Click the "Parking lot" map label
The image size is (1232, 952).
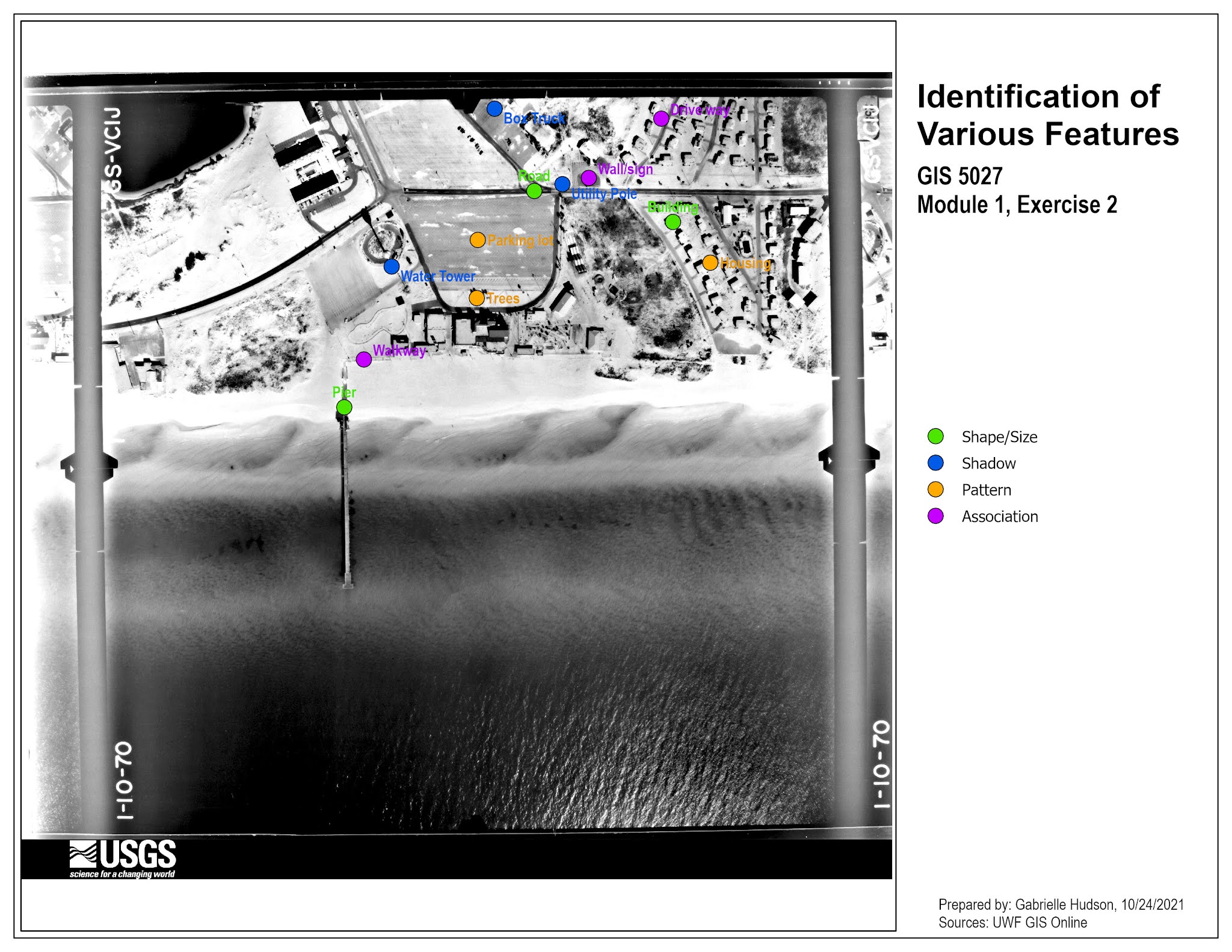pos(520,241)
